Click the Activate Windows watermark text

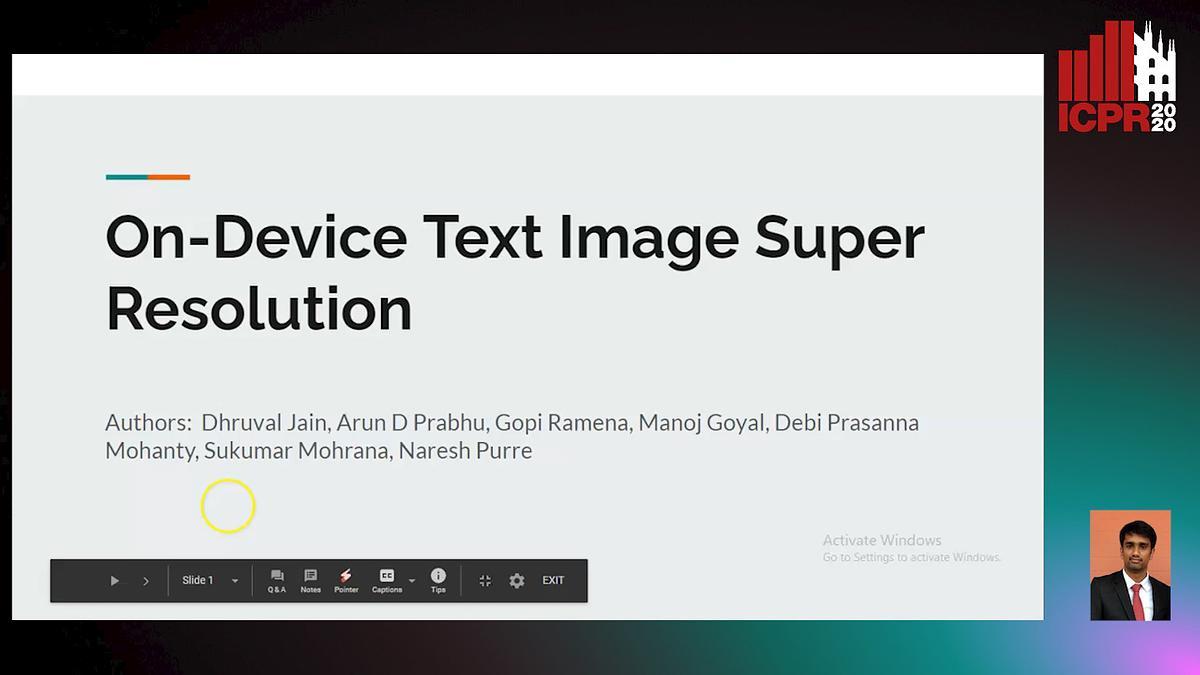[x=882, y=541]
